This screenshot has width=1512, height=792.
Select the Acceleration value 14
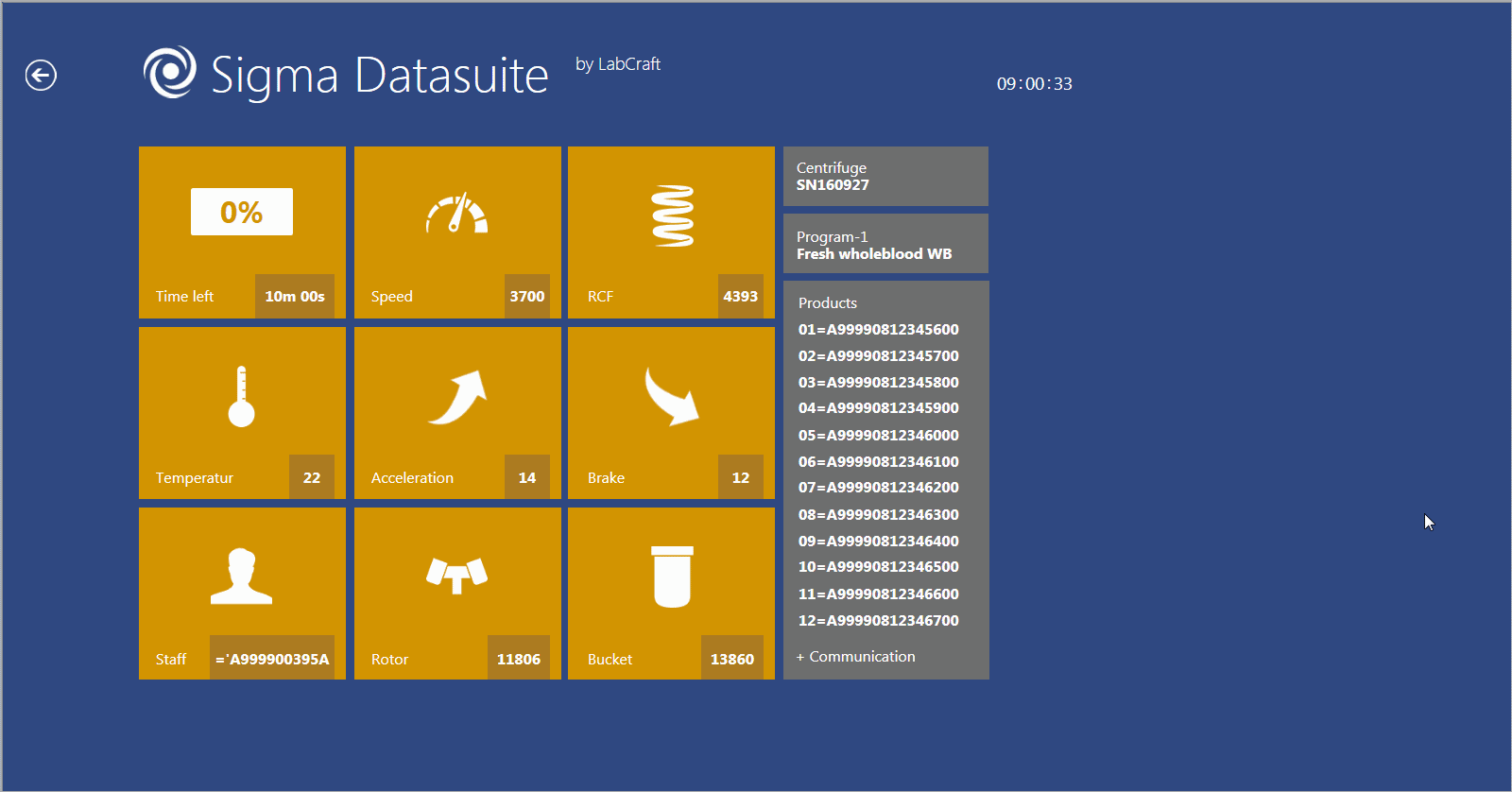point(527,477)
